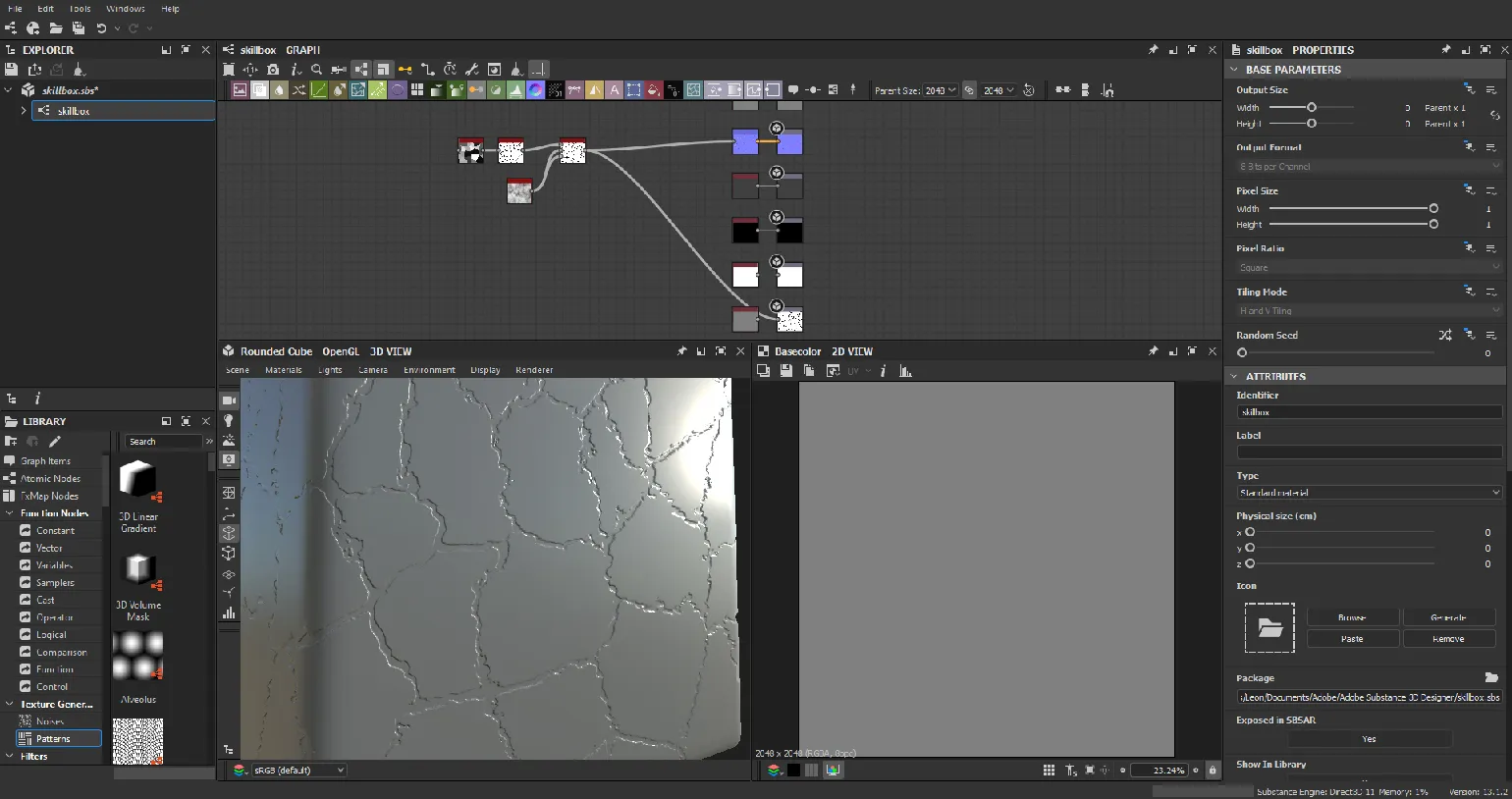
Task: Open the package folder icon next to Package
Action: tap(1491, 677)
